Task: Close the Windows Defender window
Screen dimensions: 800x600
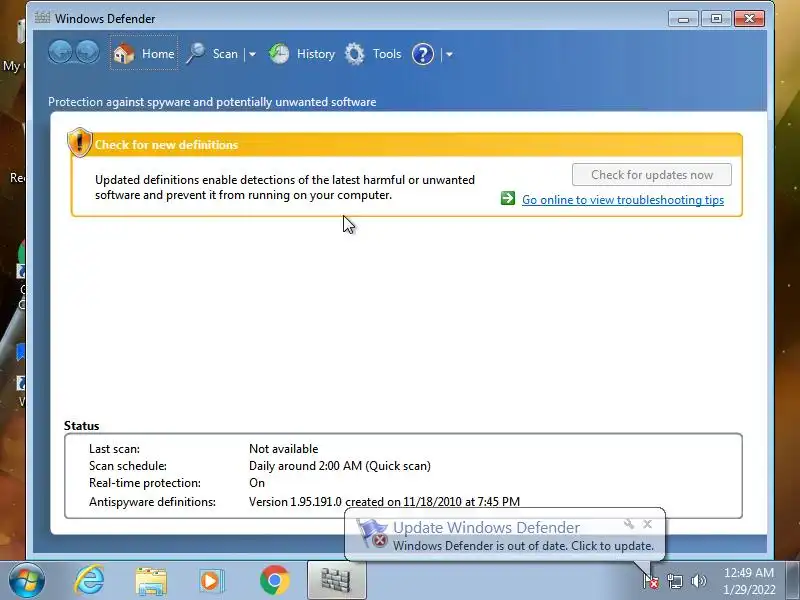Action: (x=749, y=19)
